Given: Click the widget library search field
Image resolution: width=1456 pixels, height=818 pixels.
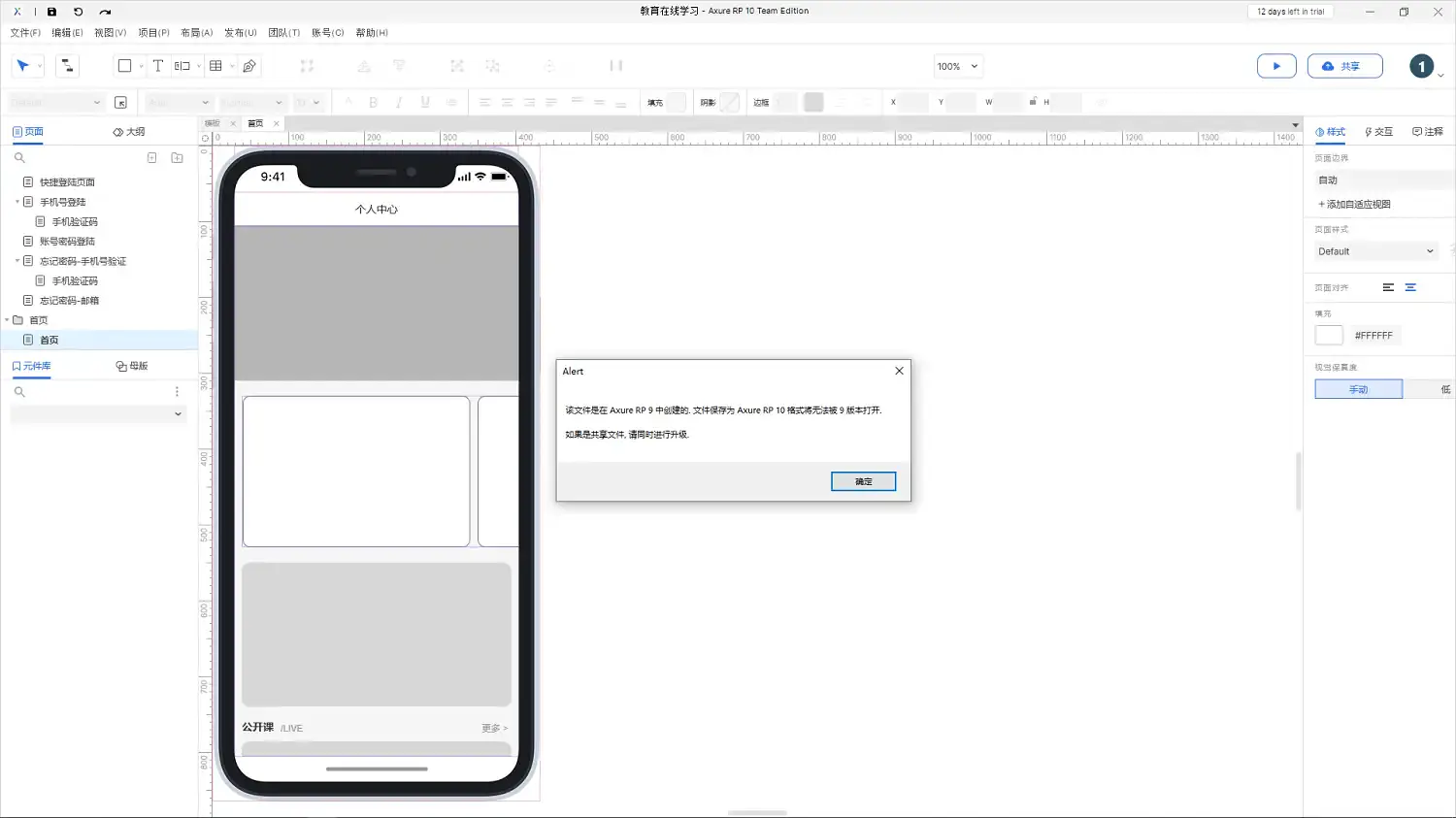Looking at the screenshot, I should [x=92, y=392].
